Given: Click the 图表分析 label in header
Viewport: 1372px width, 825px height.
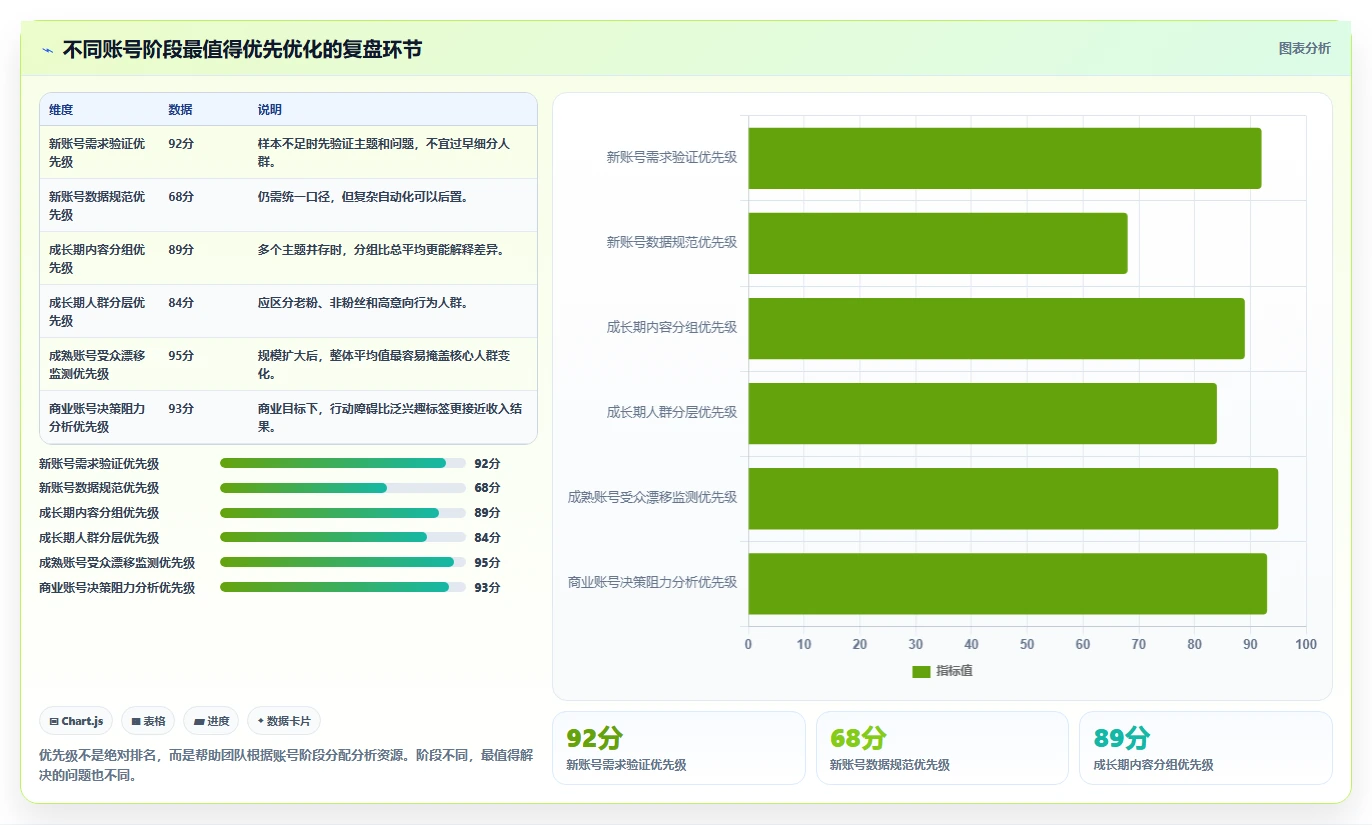Looking at the screenshot, I should 1305,48.
